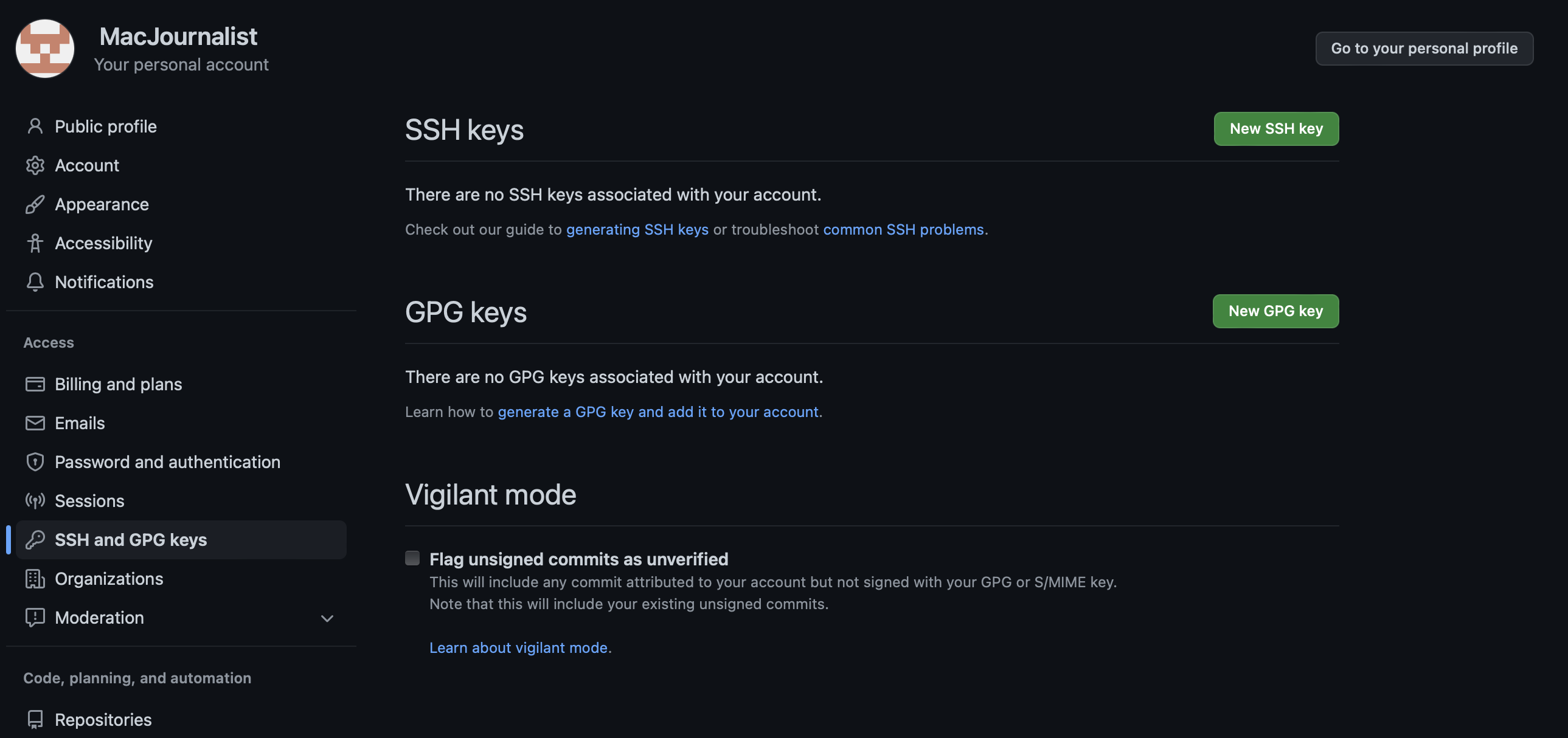Toggle Flag unsigned commits as unverified checkbox
This screenshot has height=738, width=1568.
pyautogui.click(x=412, y=559)
